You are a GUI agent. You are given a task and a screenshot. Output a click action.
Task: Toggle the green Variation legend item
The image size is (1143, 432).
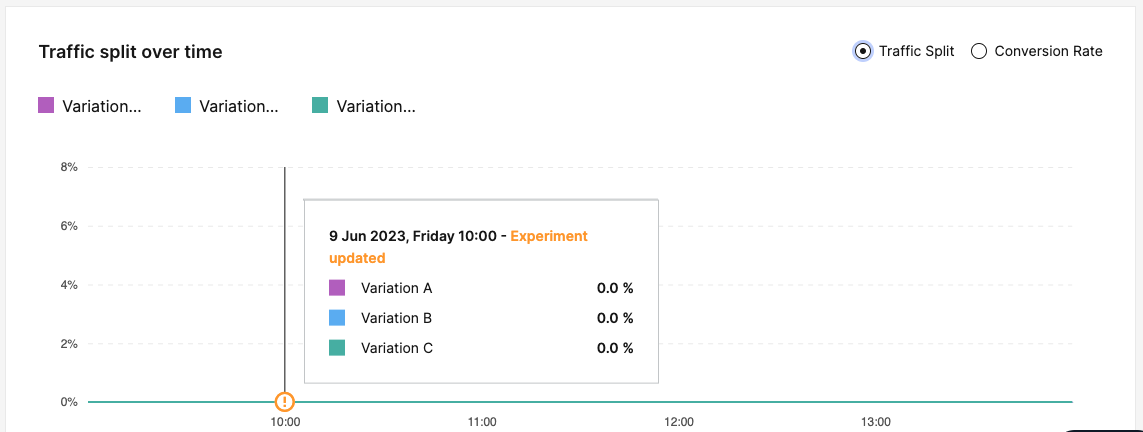coord(364,106)
